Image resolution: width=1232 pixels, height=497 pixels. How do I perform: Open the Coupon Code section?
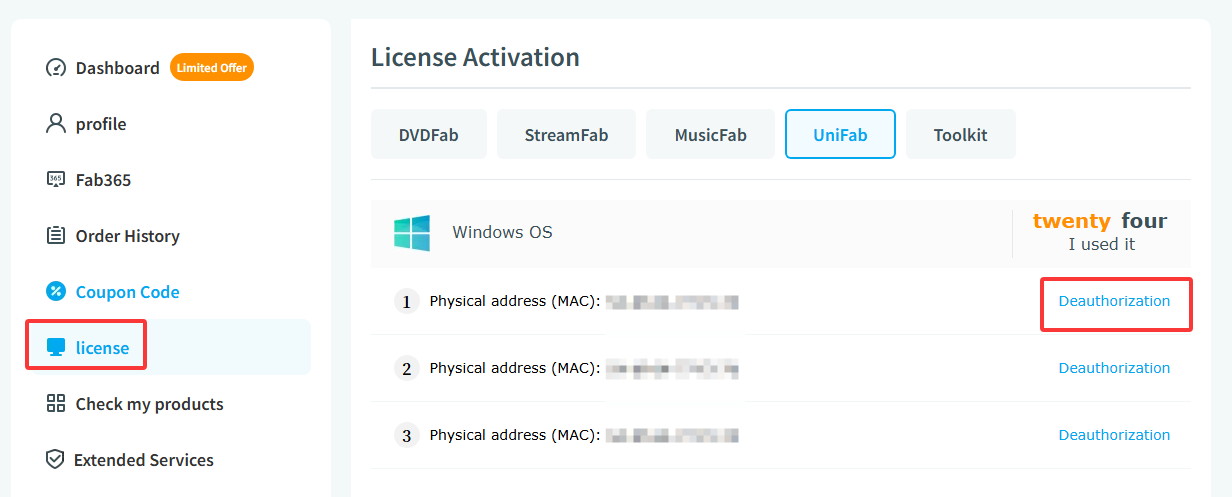click(x=128, y=292)
